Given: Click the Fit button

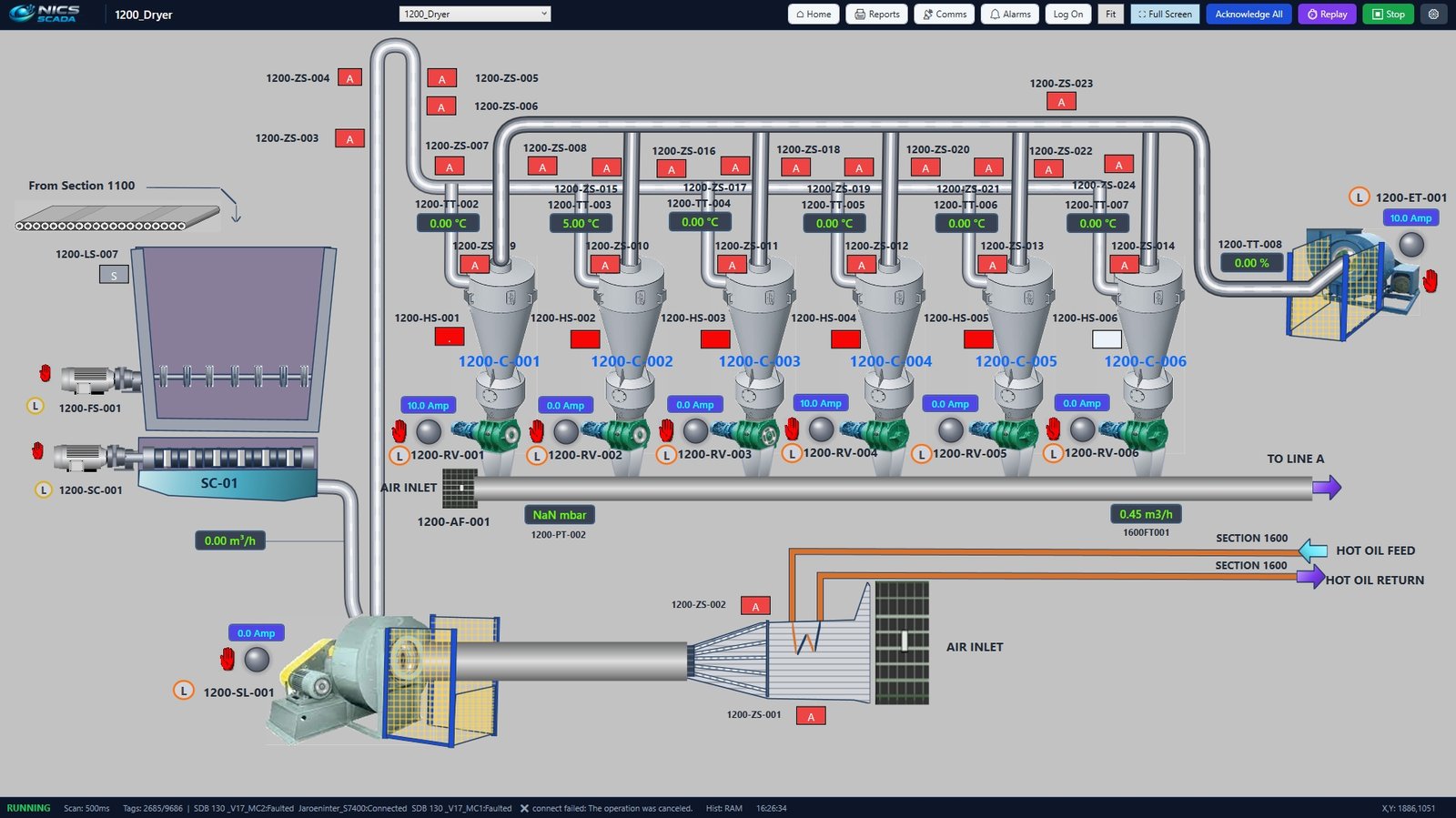Looking at the screenshot, I should click(x=1110, y=14).
